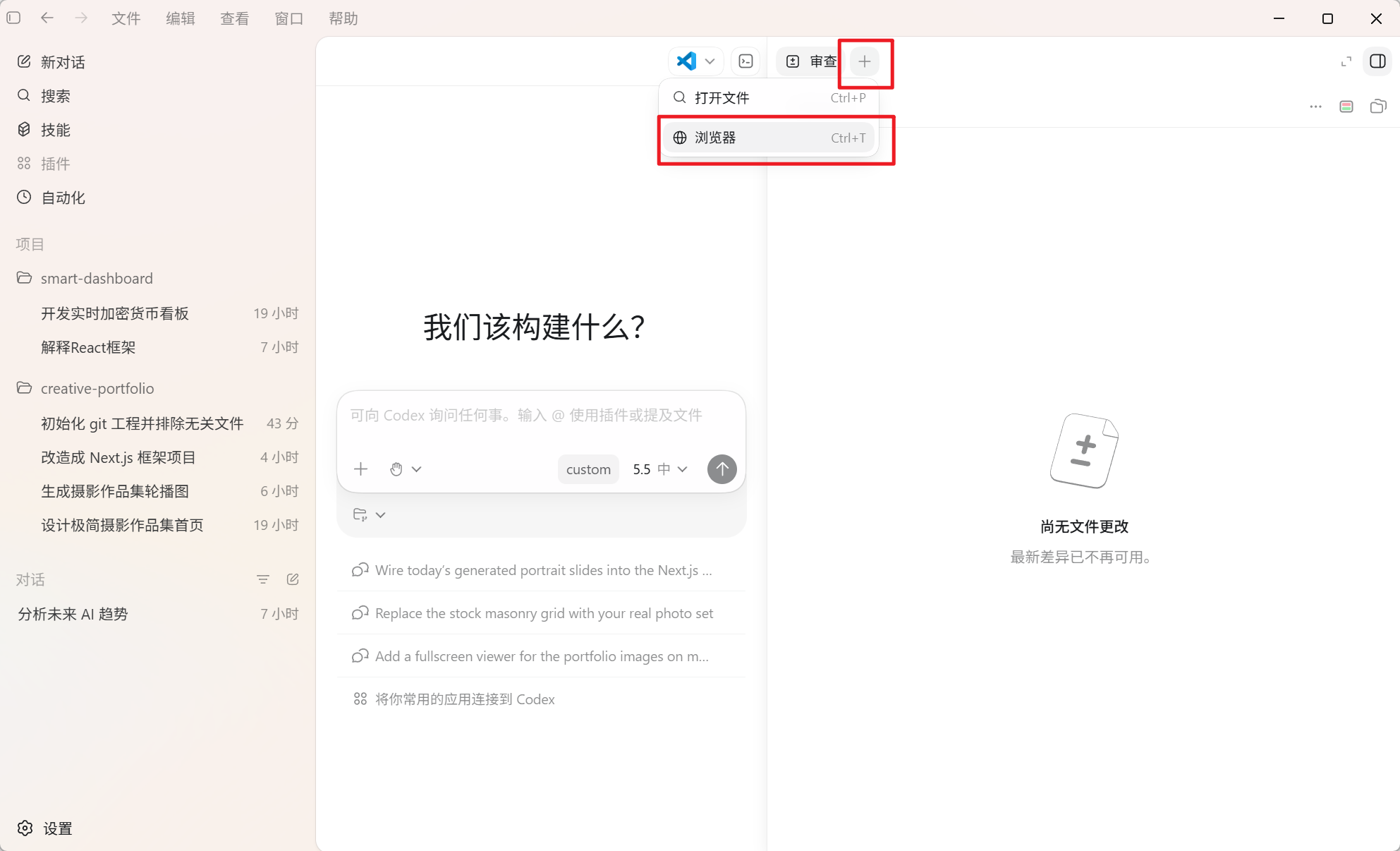Click the hand approval-mode icon
Viewport: 1400px width, 851px height.
396,469
